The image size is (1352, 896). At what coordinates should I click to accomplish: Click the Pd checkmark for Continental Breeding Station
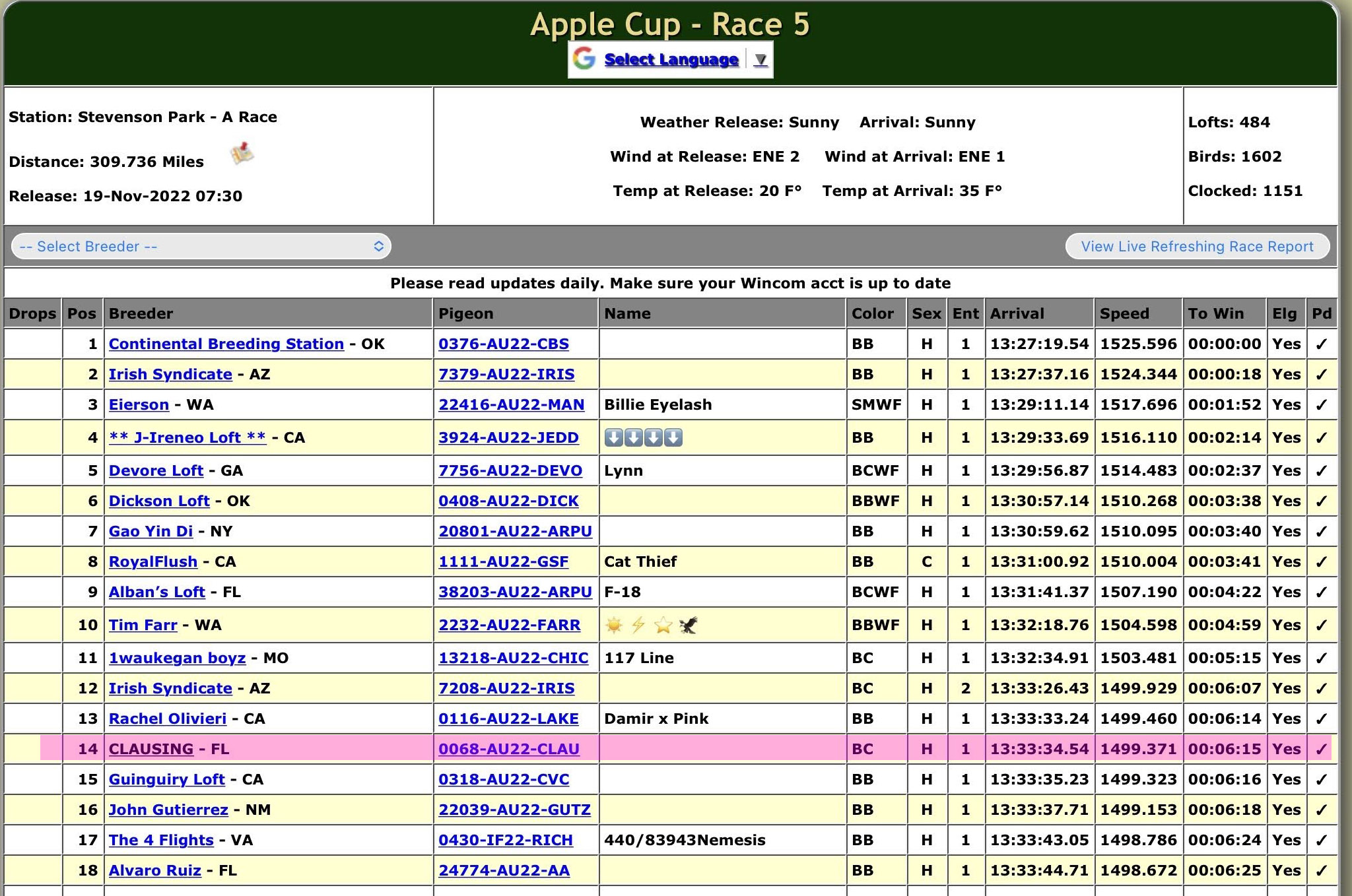pos(1321,344)
